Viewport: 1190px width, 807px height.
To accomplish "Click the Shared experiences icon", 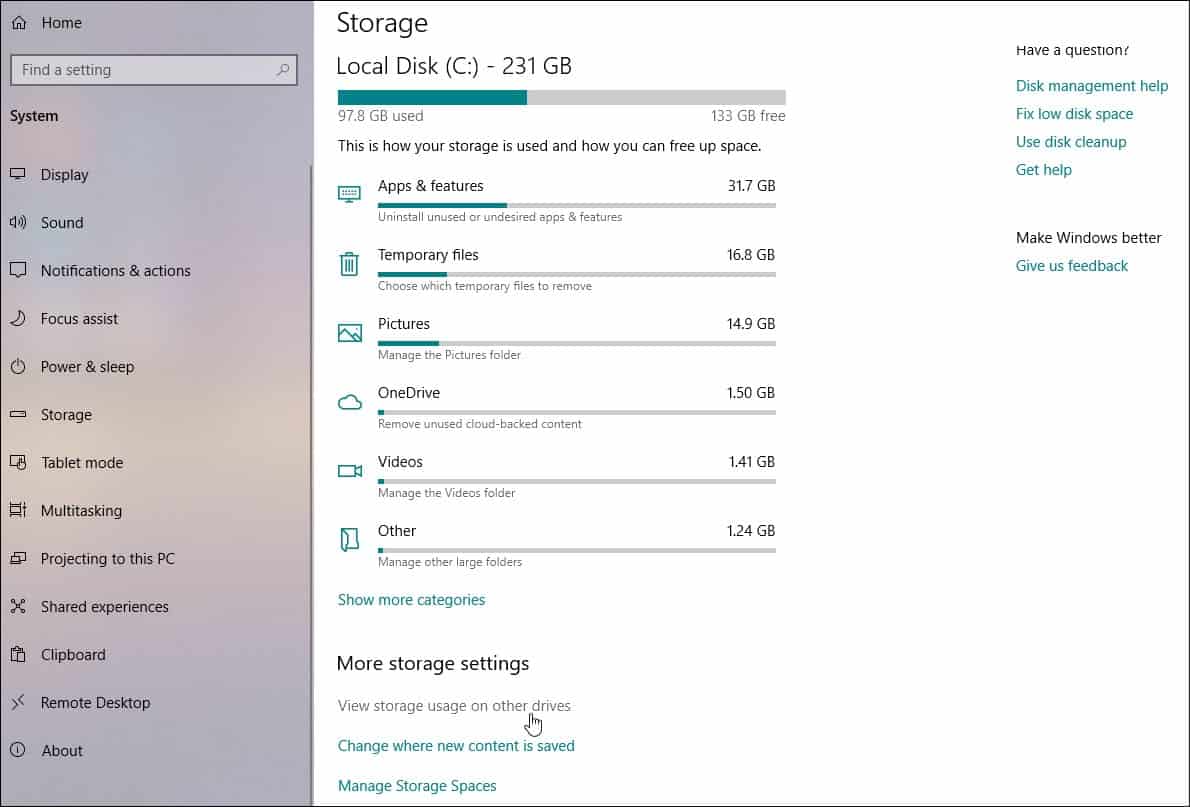I will [x=18, y=607].
